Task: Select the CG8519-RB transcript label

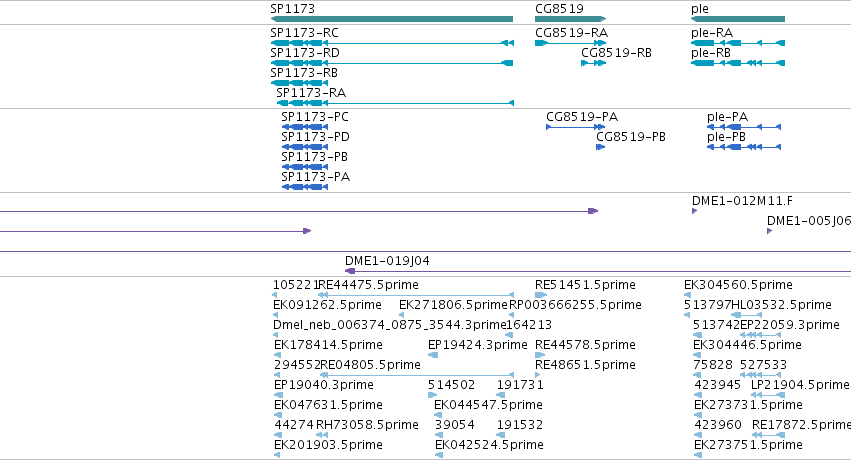Action: point(616,53)
